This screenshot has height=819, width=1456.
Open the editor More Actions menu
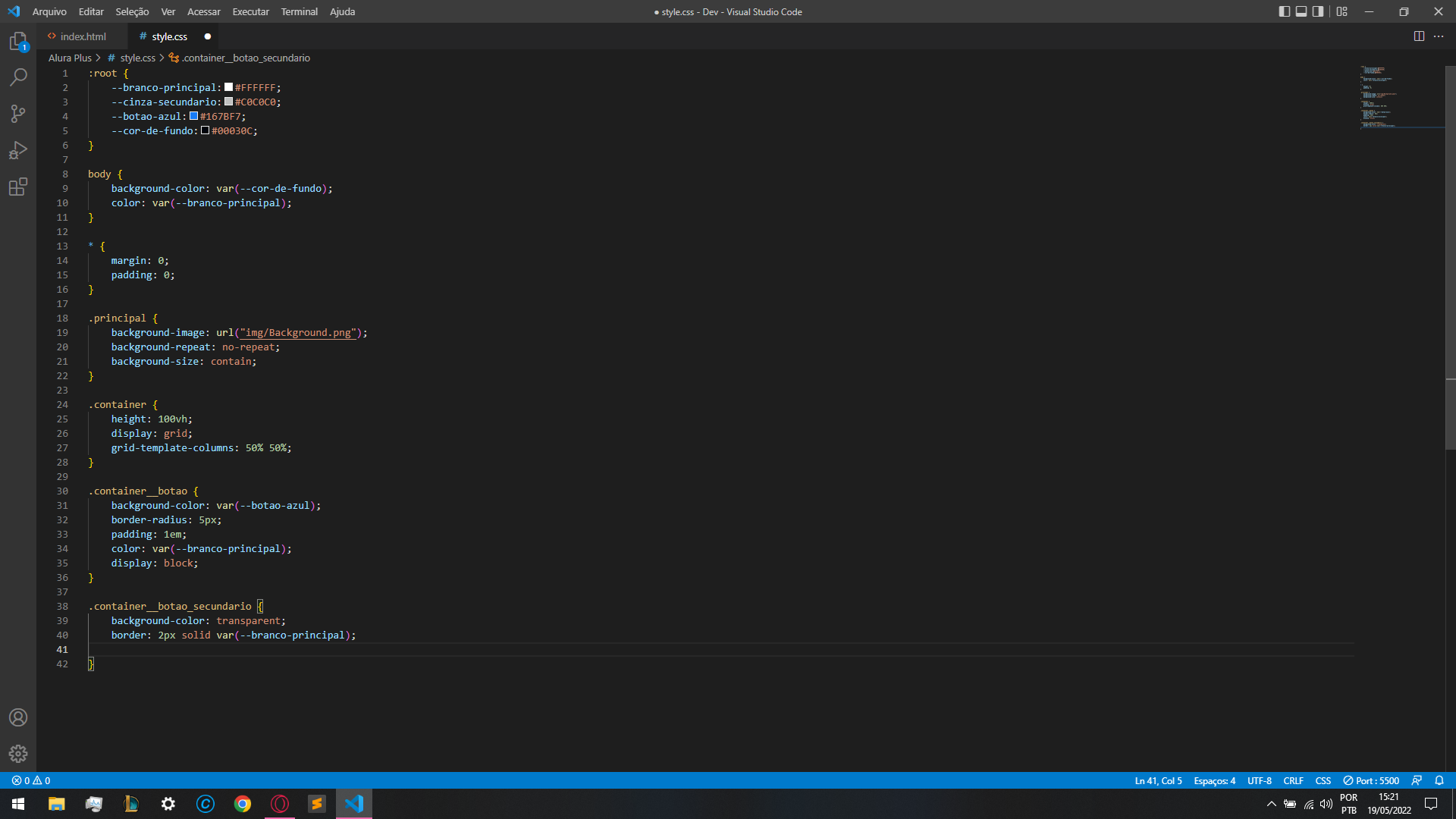coord(1439,36)
